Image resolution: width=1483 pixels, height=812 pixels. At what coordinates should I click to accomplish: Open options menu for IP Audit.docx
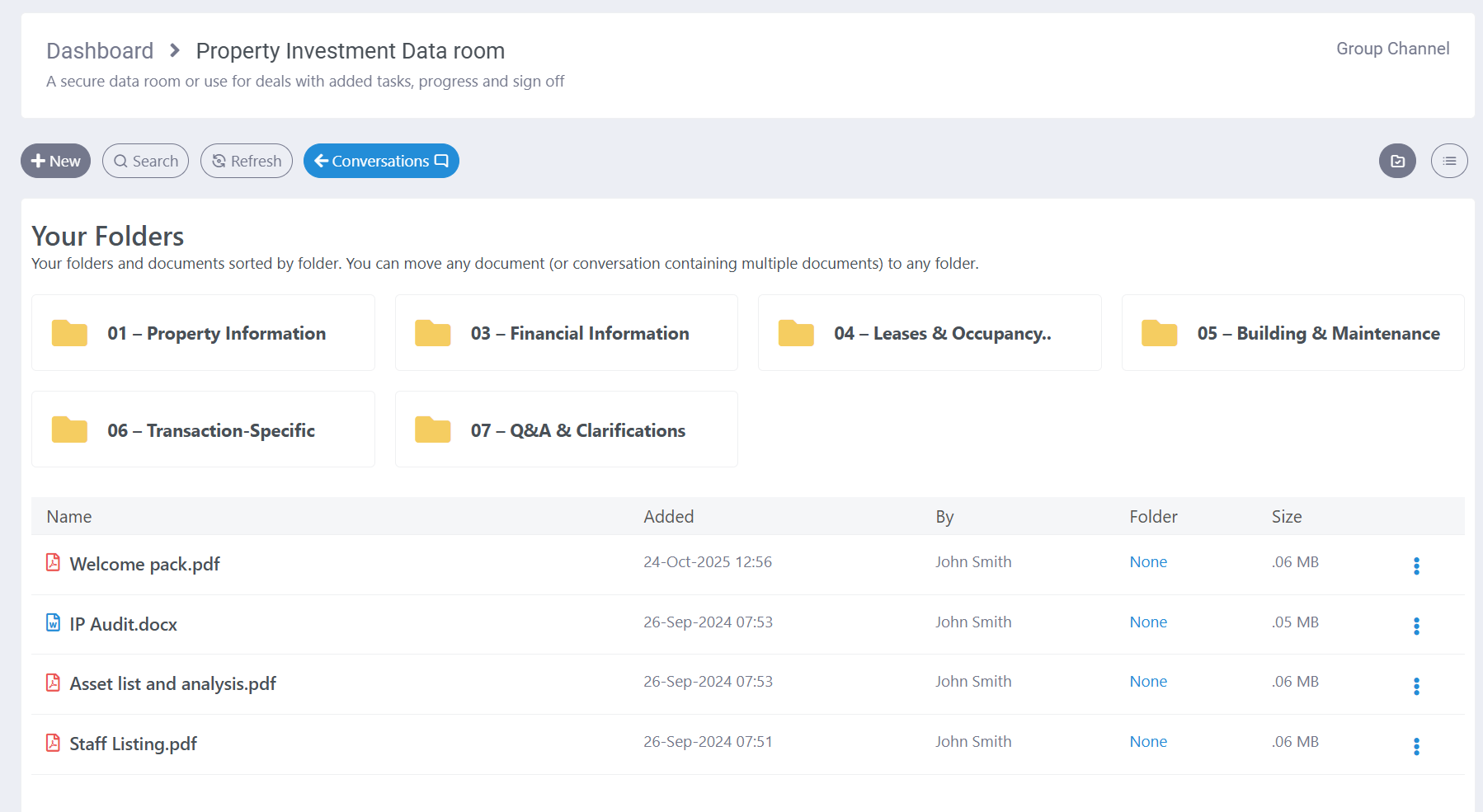pyautogui.click(x=1416, y=626)
